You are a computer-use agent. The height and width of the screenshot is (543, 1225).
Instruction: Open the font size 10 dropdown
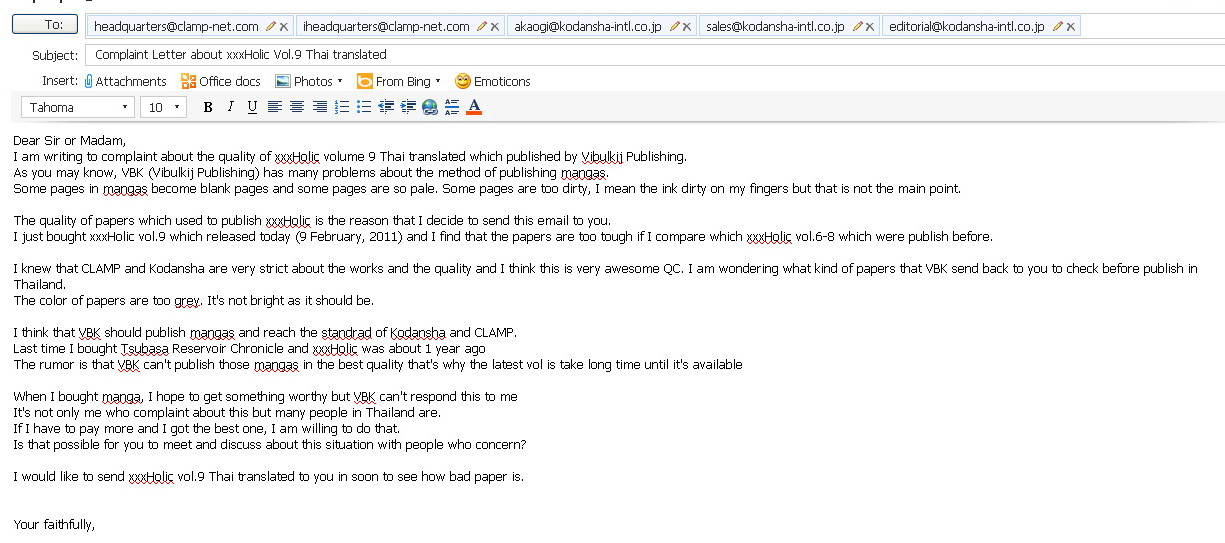click(164, 107)
